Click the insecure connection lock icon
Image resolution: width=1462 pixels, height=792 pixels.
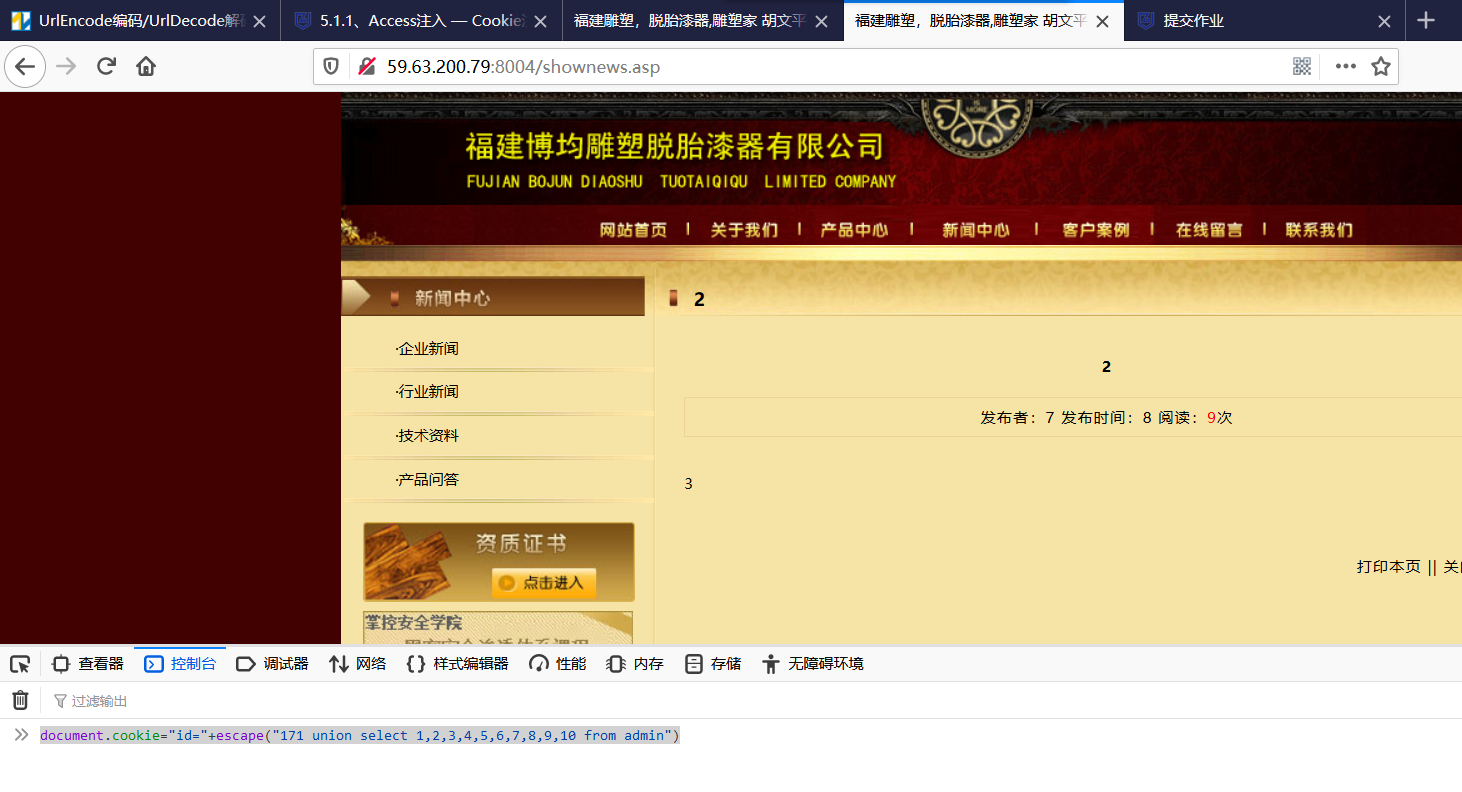[367, 67]
